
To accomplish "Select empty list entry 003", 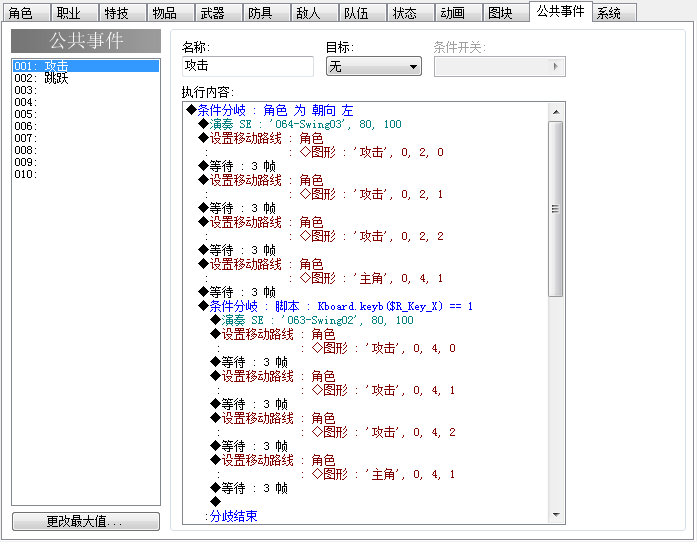I will (86, 90).
